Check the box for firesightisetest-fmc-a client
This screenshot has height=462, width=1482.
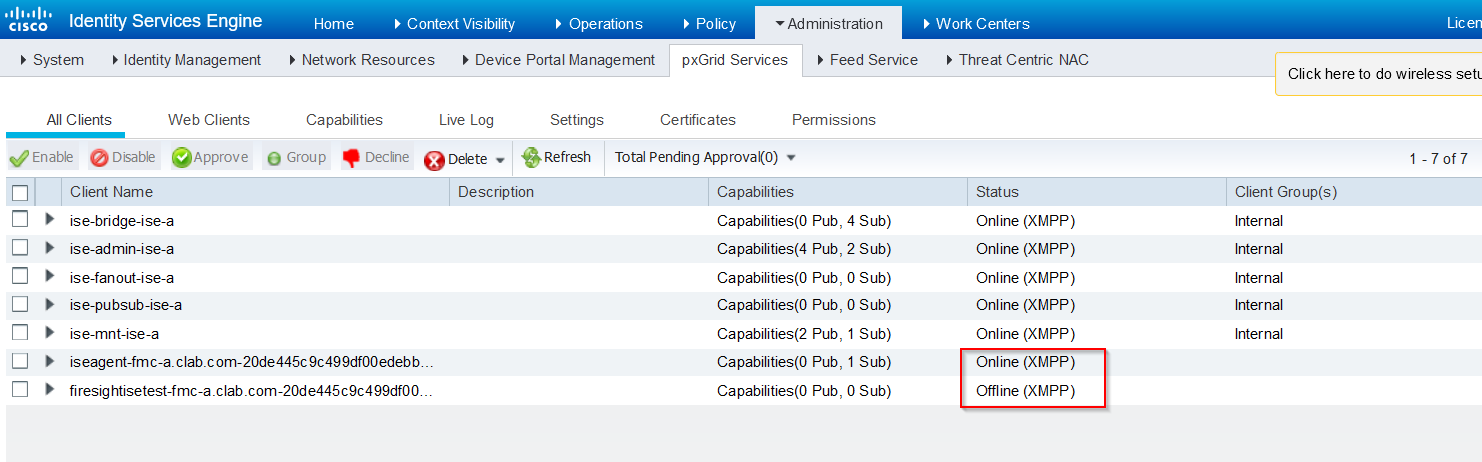click(x=20, y=389)
